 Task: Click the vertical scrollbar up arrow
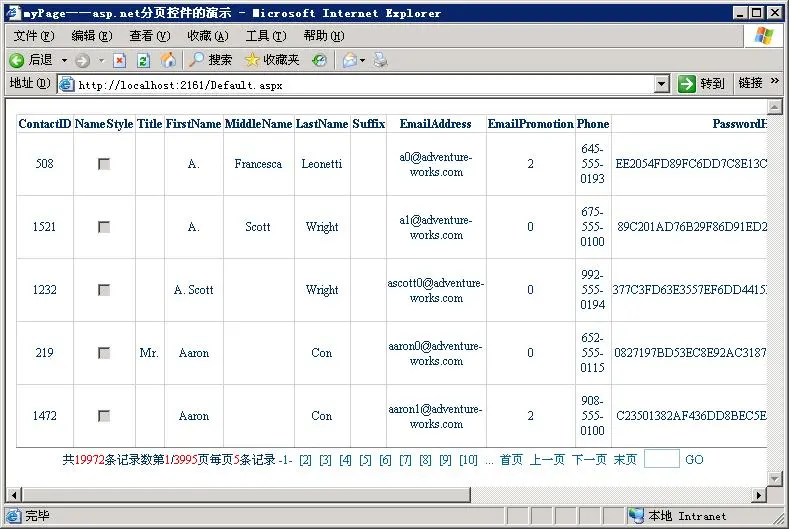(774, 107)
